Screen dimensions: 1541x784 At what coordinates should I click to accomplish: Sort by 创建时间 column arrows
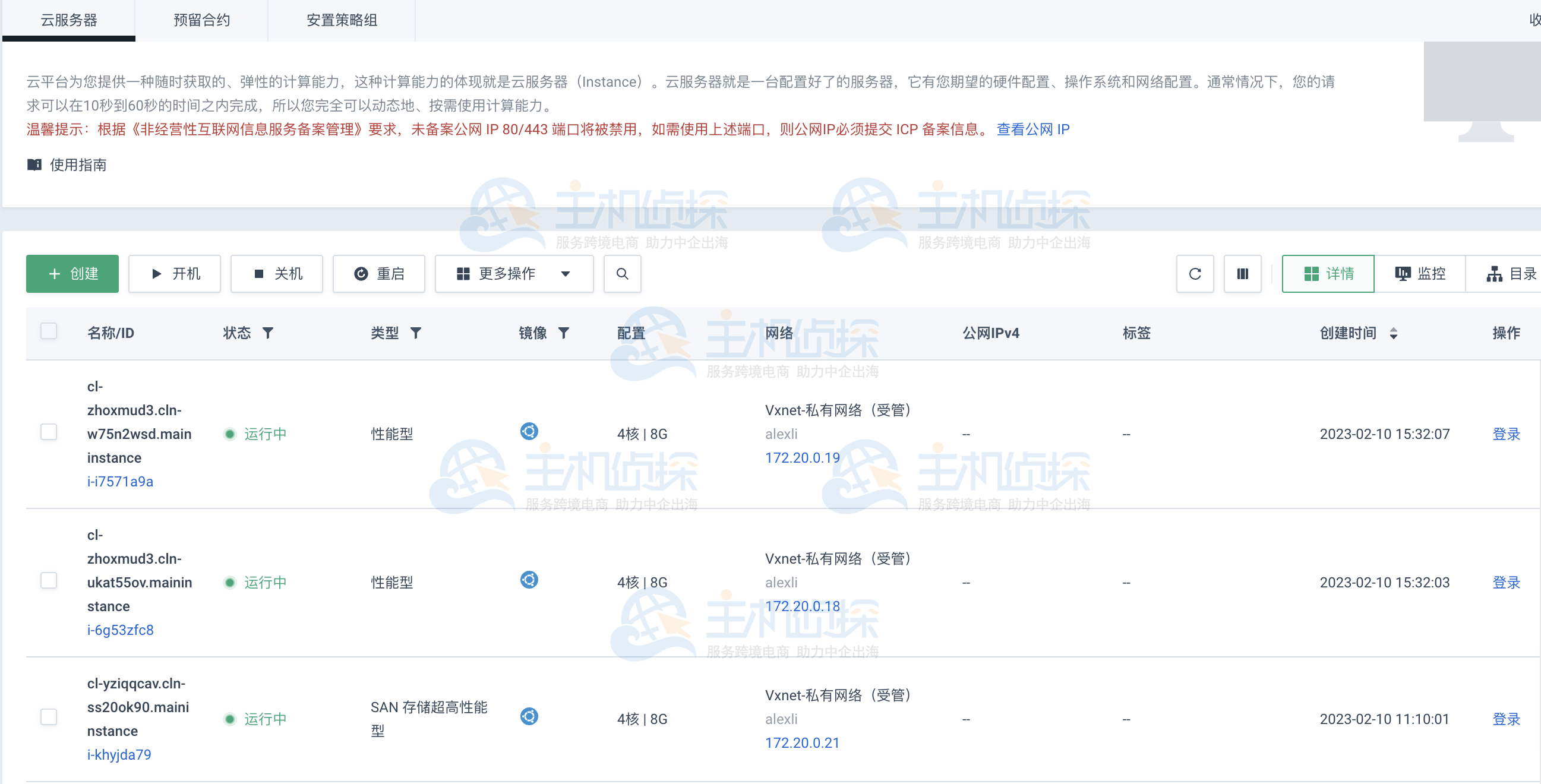tap(1393, 333)
